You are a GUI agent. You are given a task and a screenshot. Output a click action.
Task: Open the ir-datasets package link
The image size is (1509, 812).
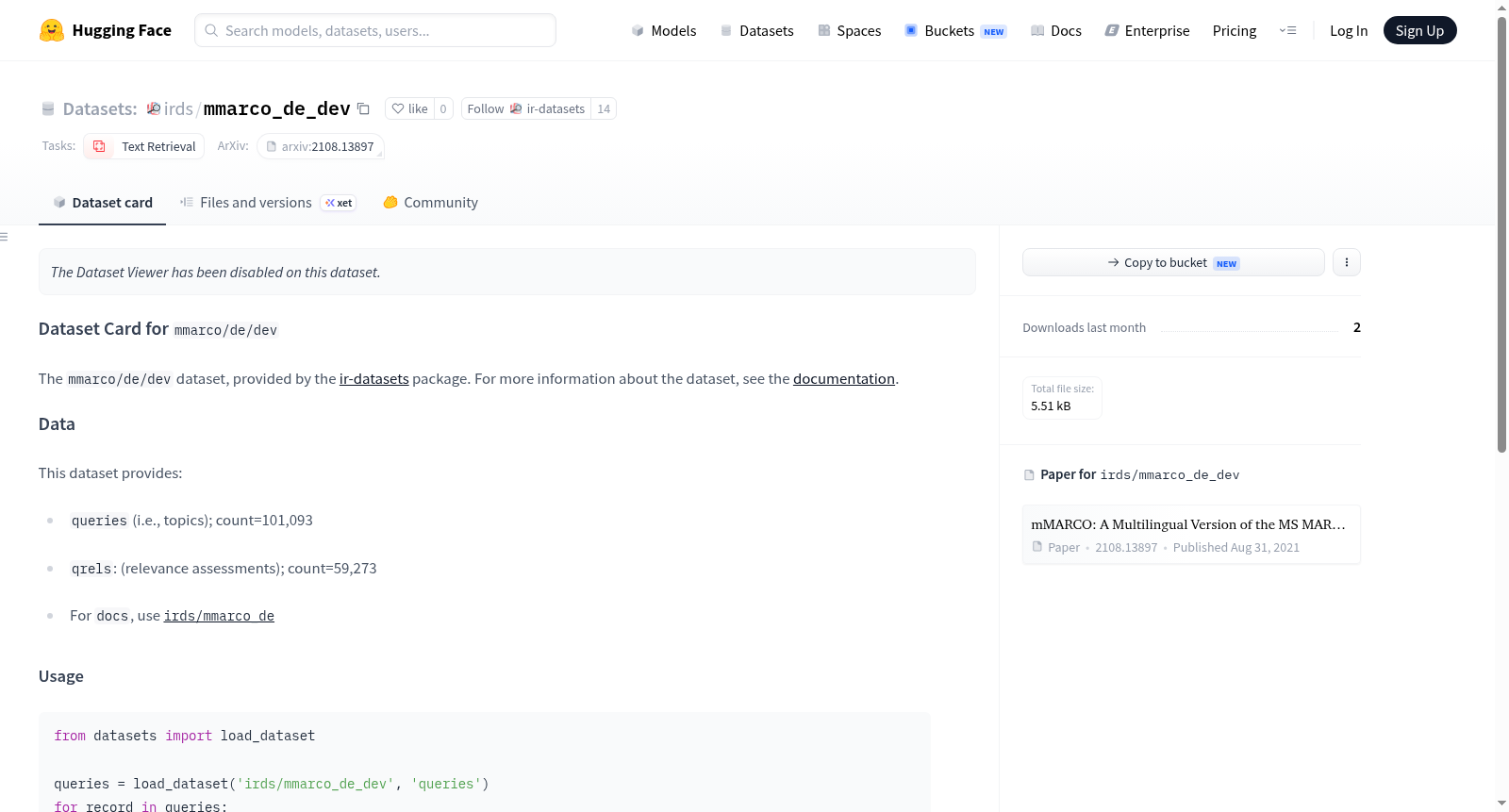(374, 379)
